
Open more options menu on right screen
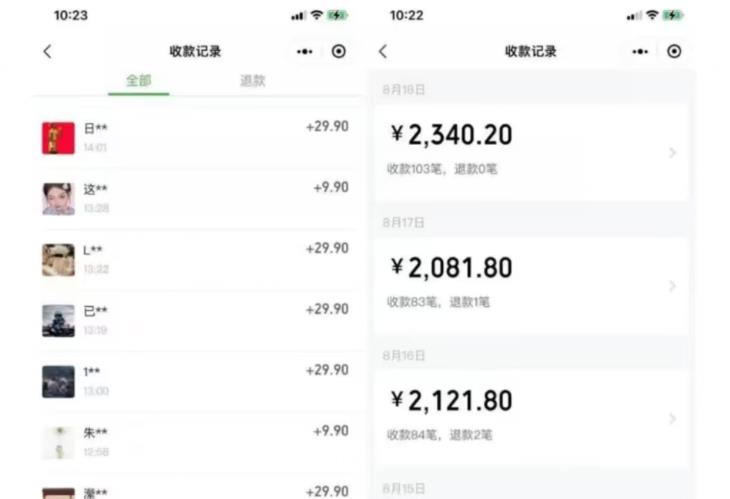coord(640,52)
